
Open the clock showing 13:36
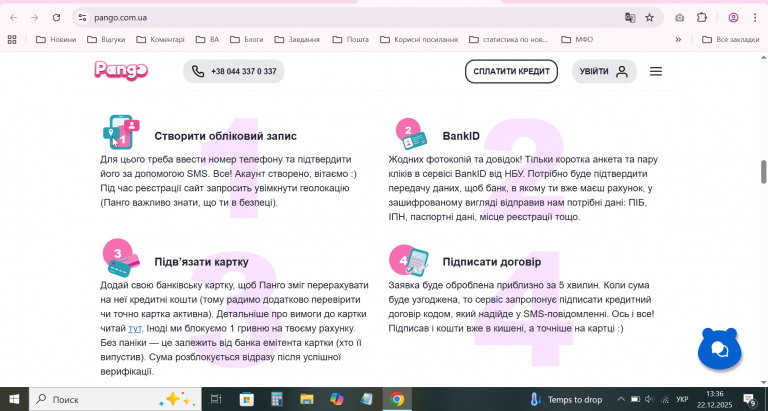pos(715,399)
